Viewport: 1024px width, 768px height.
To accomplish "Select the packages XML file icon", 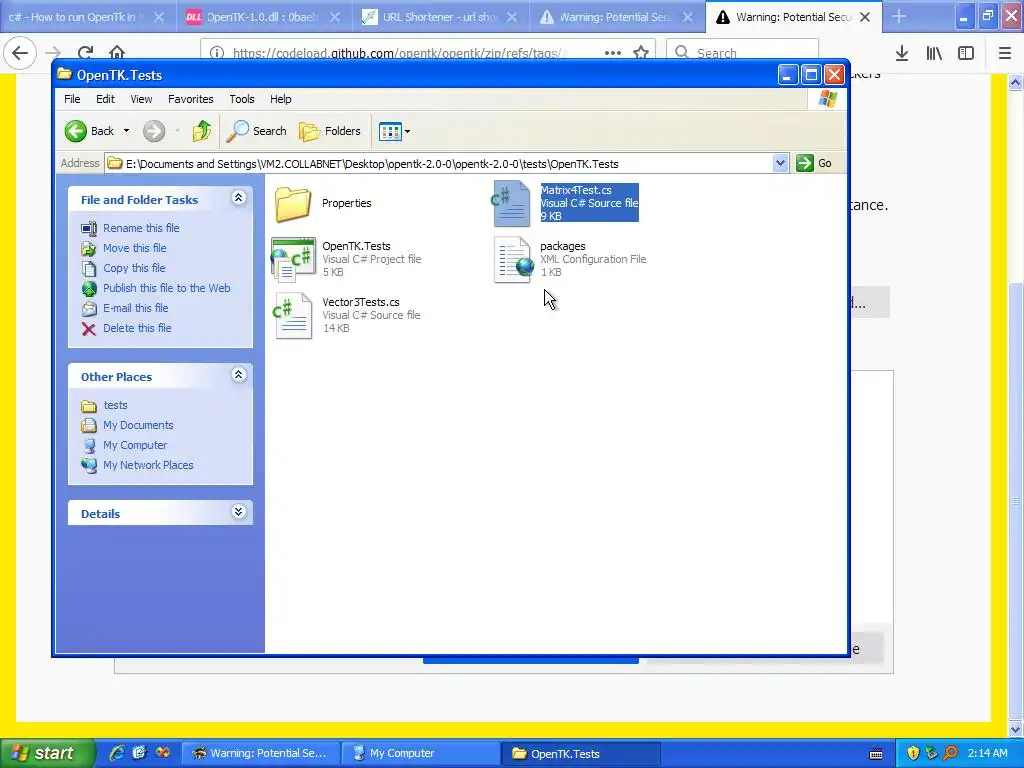I will [514, 259].
